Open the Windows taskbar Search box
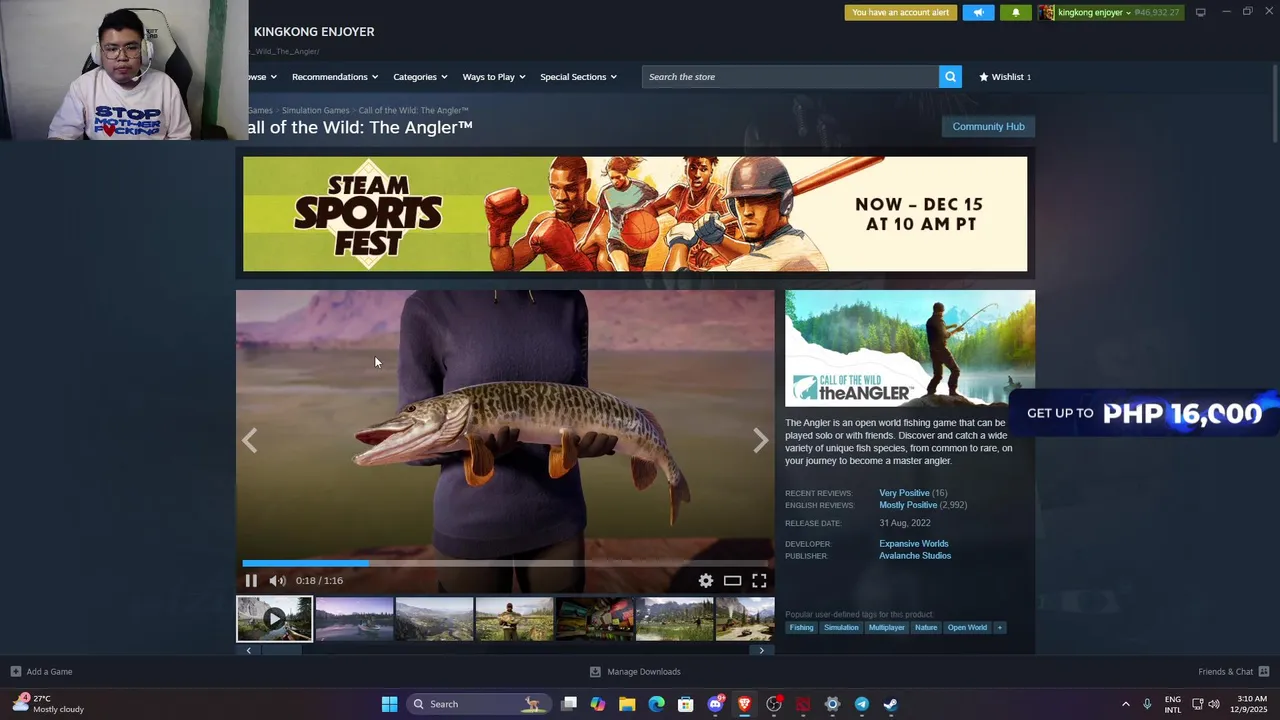Image resolution: width=1280 pixels, height=720 pixels. (477, 704)
